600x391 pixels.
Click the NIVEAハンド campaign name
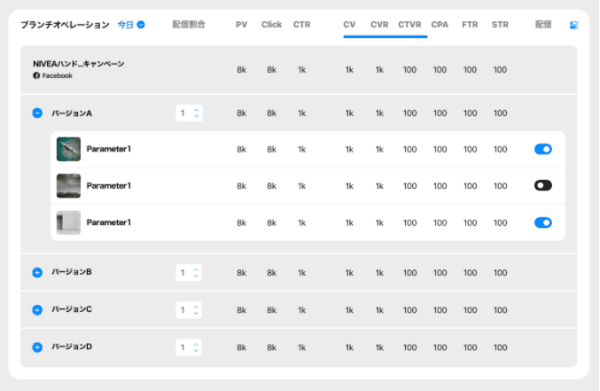[x=78, y=64]
